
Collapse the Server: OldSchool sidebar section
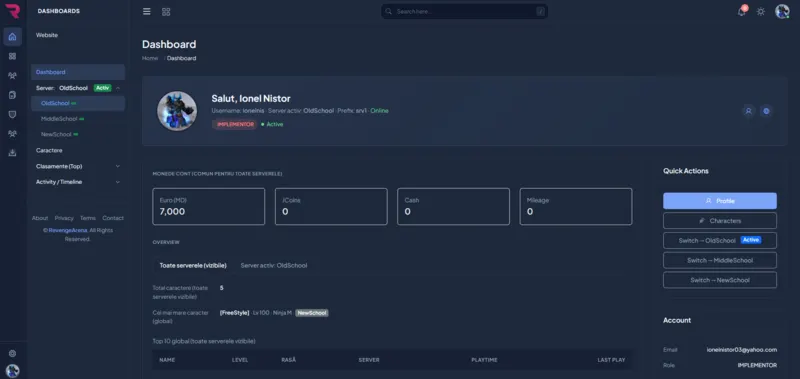tap(78, 88)
